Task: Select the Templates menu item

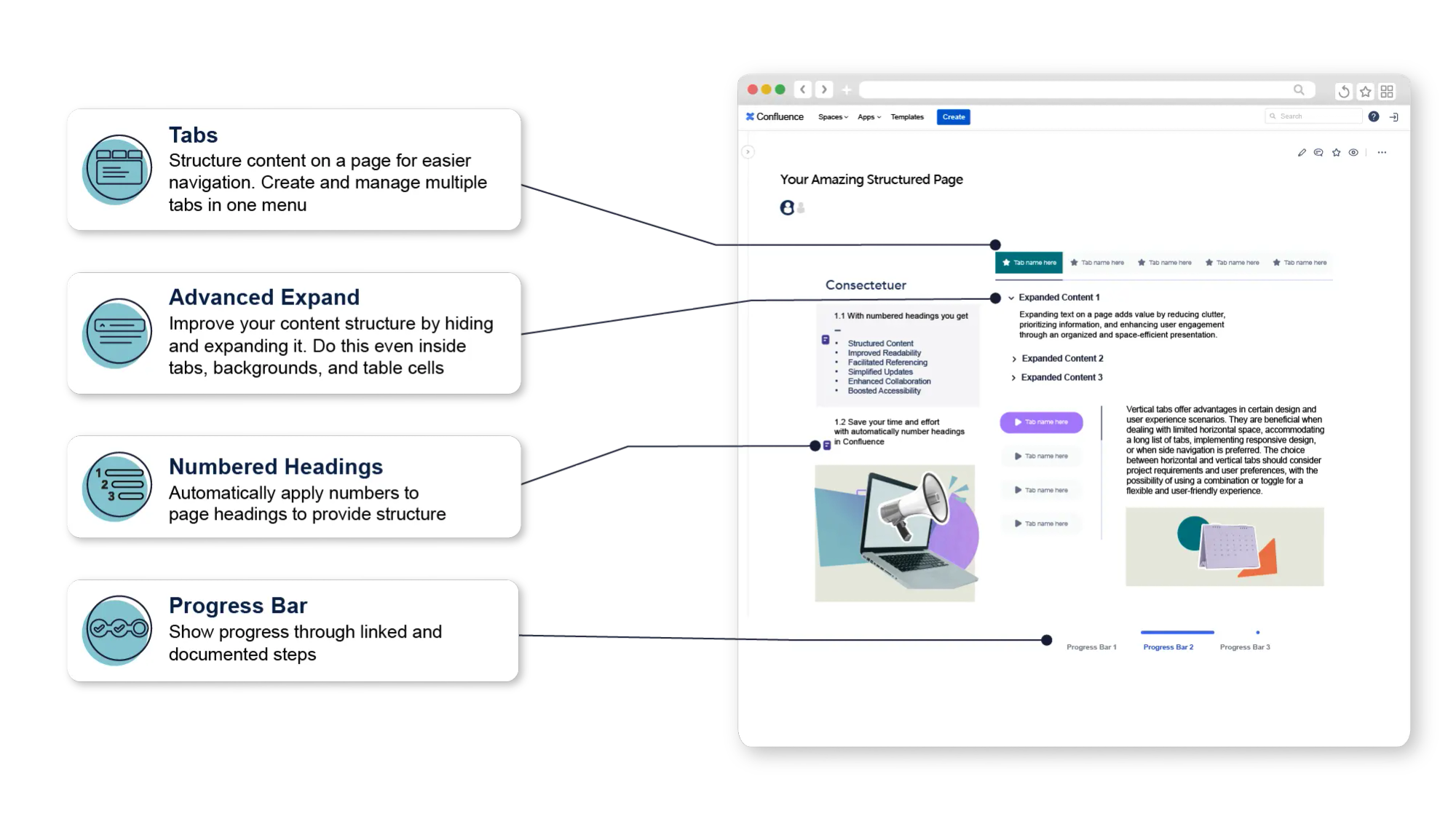Action: (906, 116)
